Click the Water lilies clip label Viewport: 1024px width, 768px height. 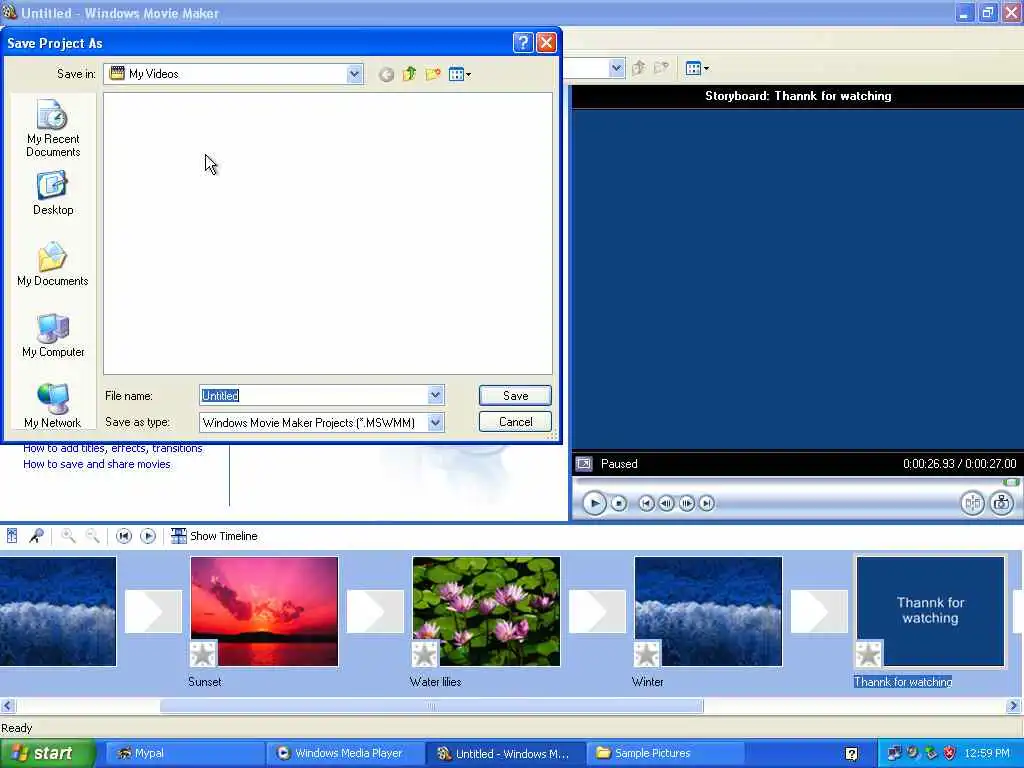(x=436, y=682)
